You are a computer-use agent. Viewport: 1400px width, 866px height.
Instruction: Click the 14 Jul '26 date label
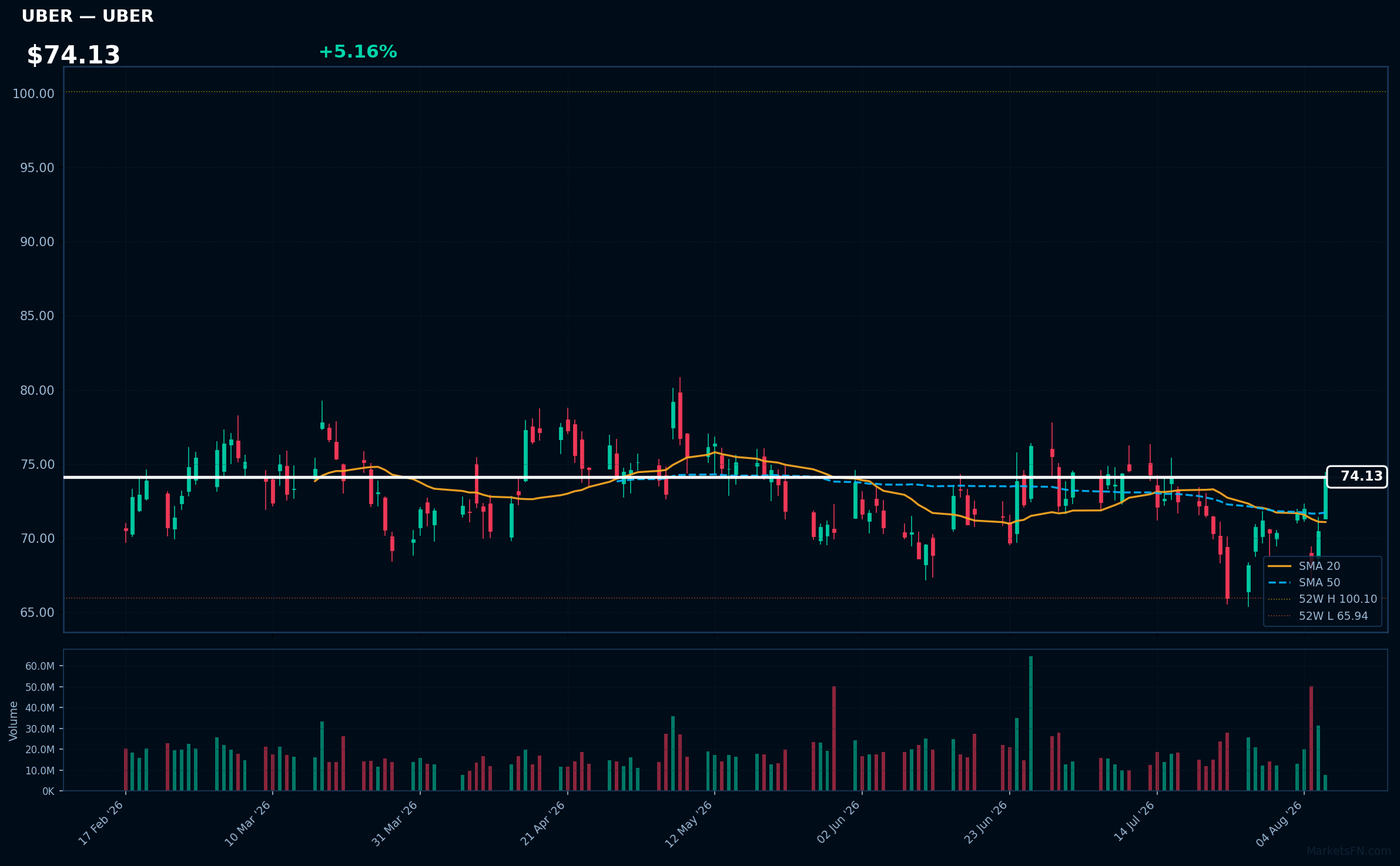[1134, 821]
